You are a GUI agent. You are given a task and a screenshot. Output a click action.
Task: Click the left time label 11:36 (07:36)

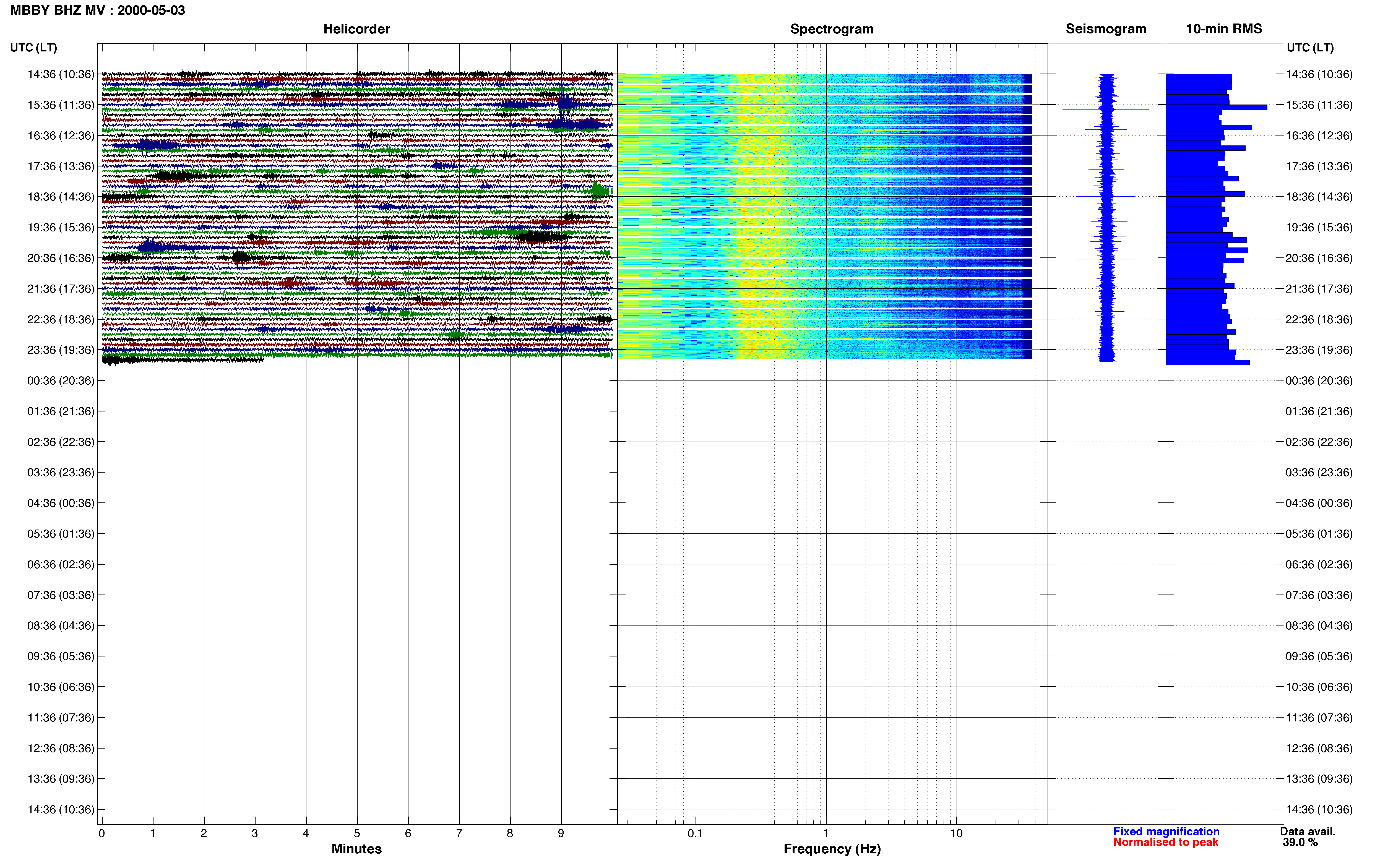click(x=61, y=718)
